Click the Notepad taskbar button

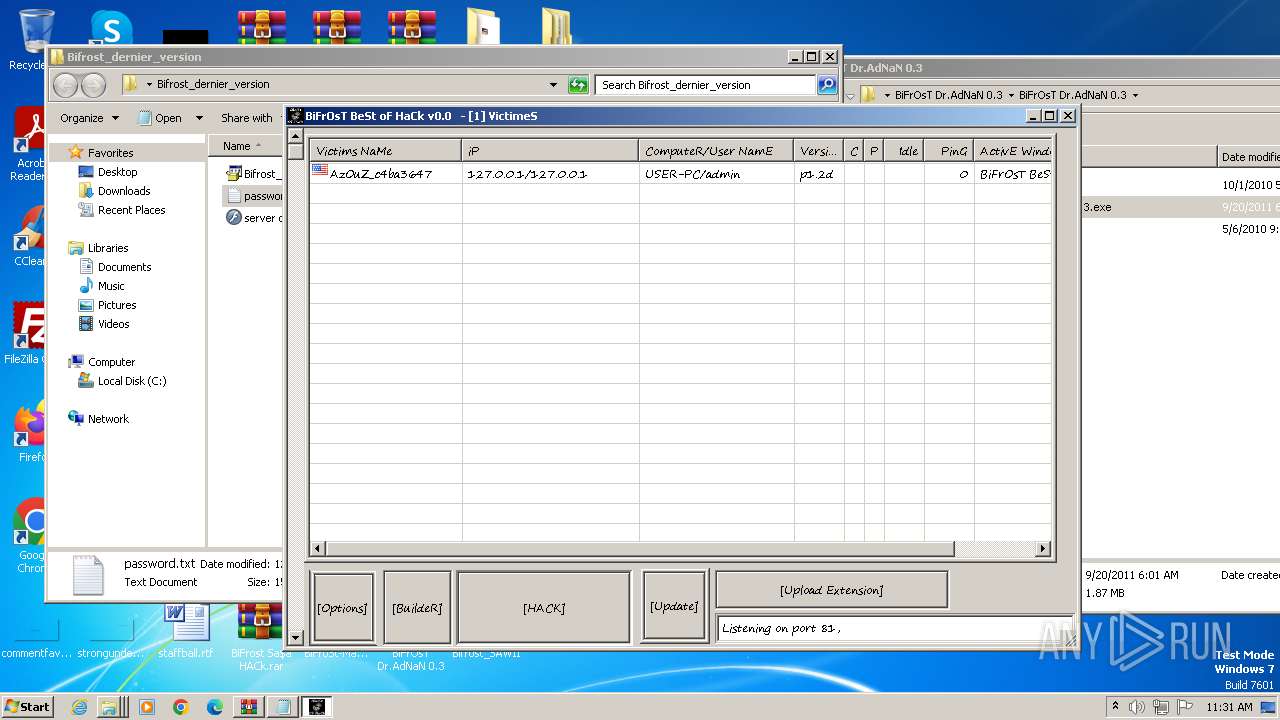click(x=283, y=707)
